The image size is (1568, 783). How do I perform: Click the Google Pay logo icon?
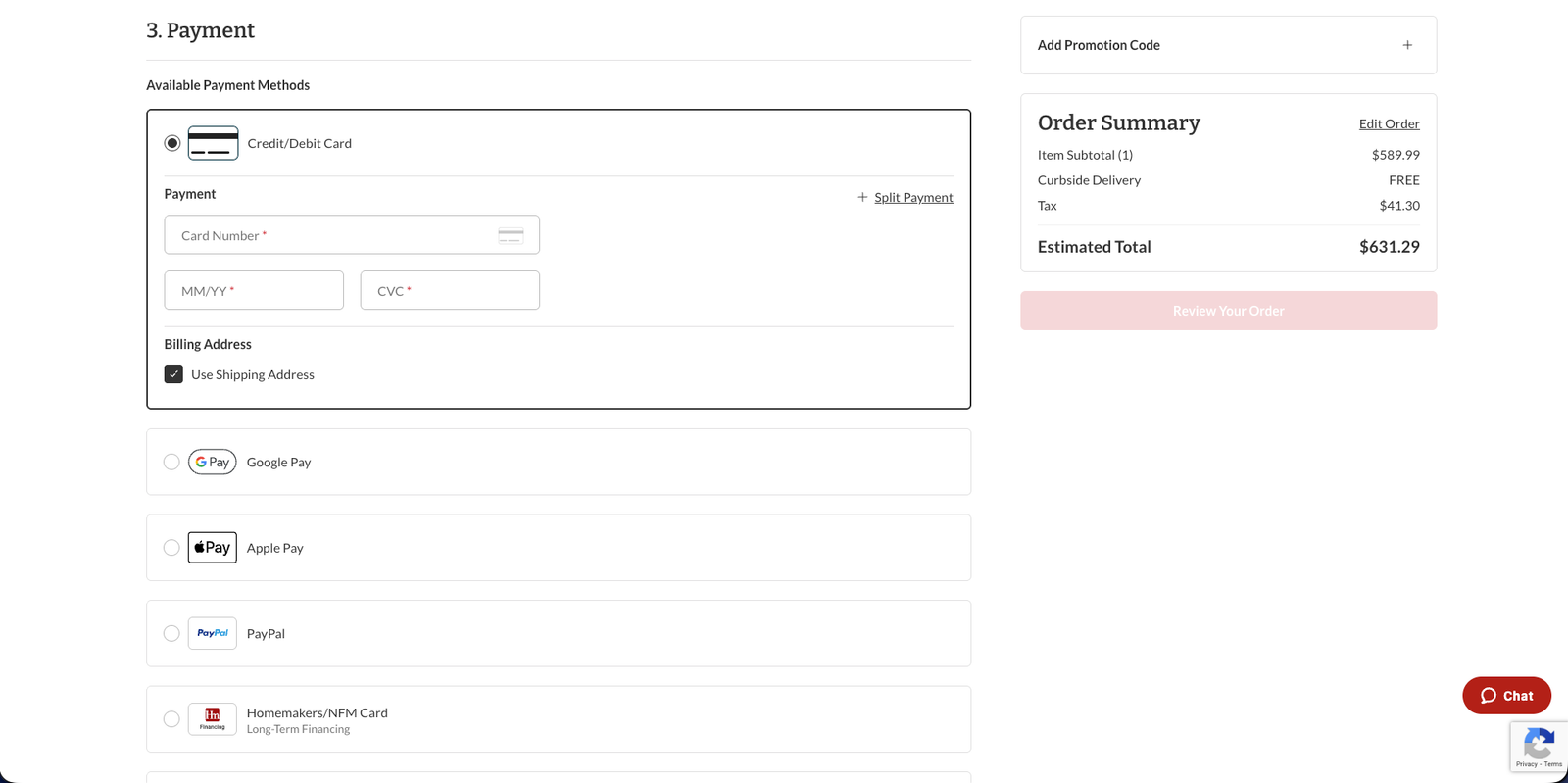213,462
